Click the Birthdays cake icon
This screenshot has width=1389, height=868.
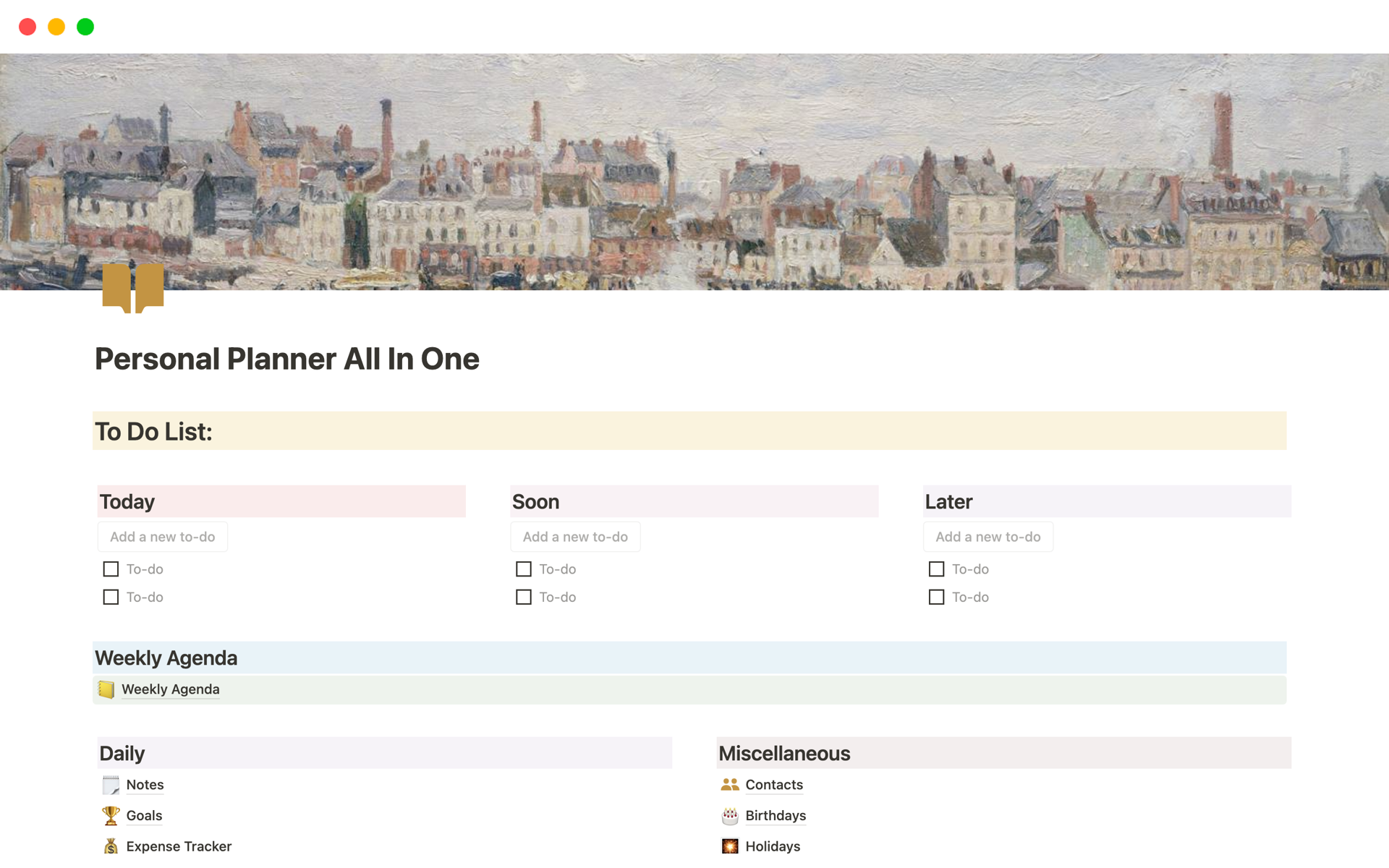[x=729, y=816]
